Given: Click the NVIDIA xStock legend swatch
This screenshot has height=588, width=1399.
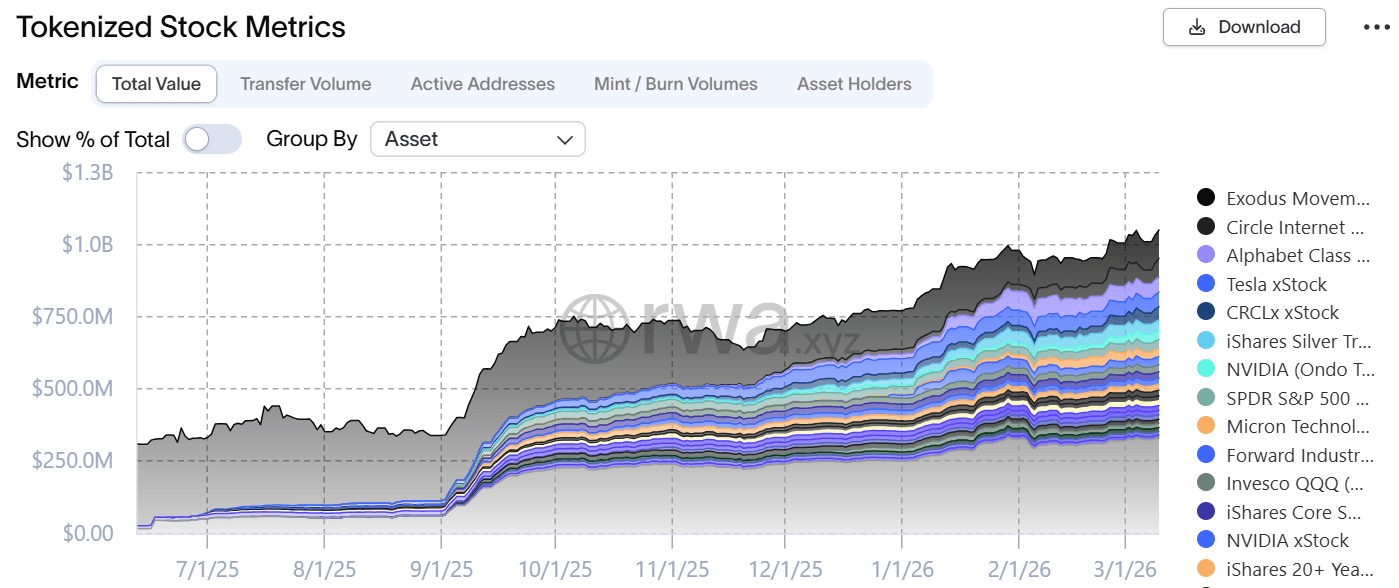Looking at the screenshot, I should (1206, 540).
